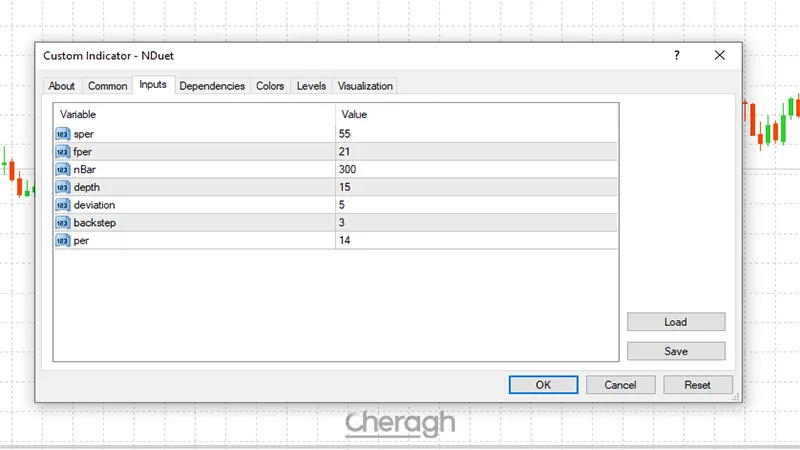Open the Common tab

pos(107,86)
